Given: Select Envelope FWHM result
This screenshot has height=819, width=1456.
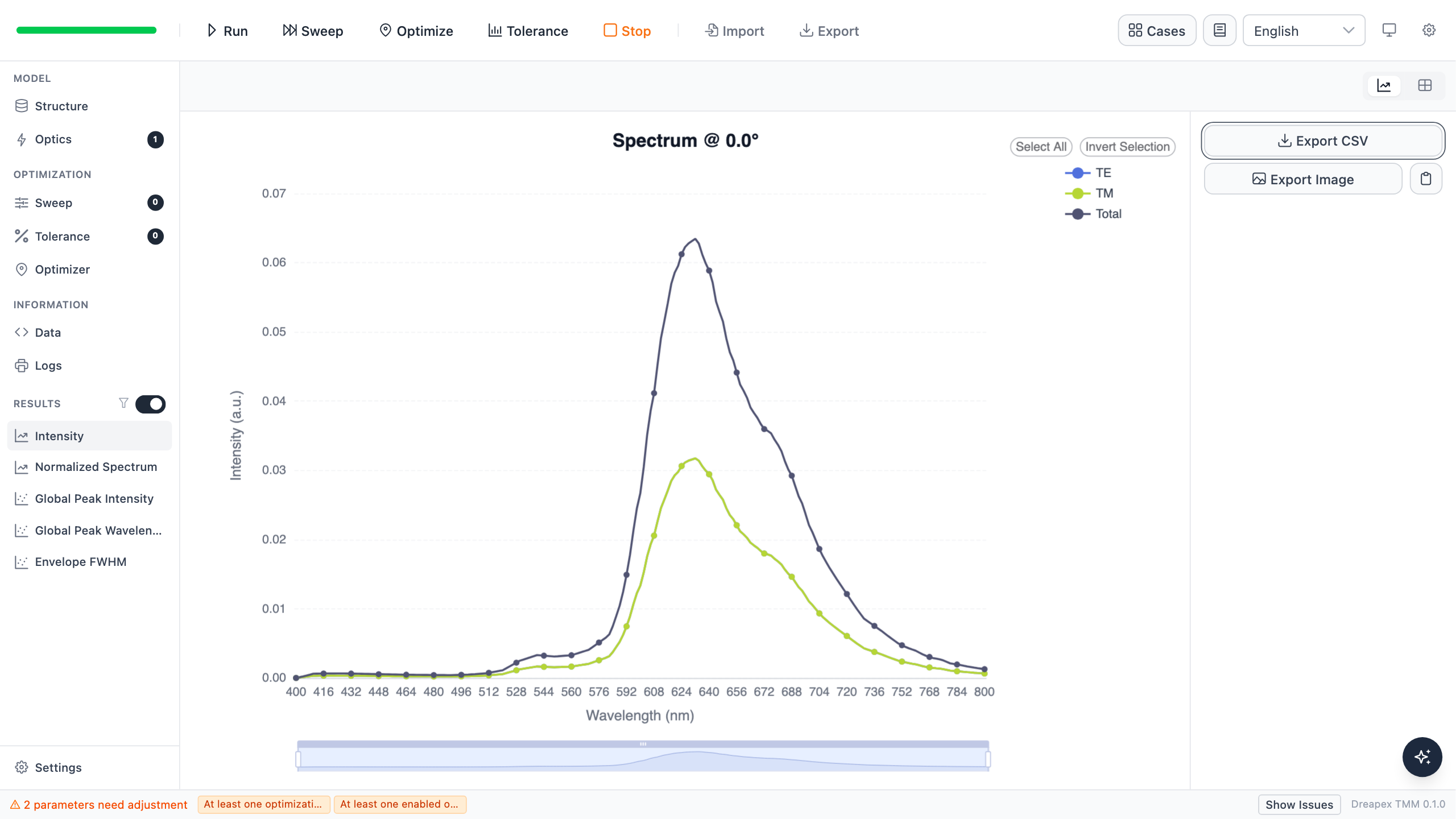Looking at the screenshot, I should point(89,562).
